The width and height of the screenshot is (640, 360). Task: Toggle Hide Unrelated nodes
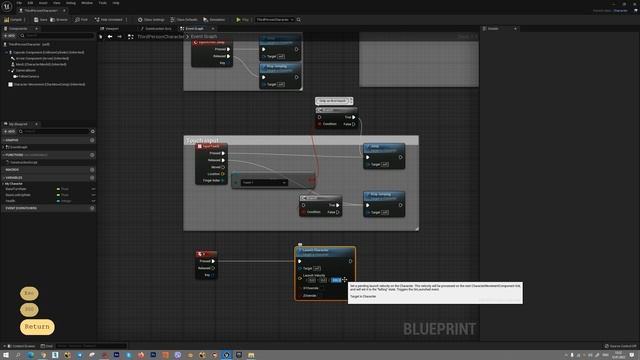coord(108,20)
